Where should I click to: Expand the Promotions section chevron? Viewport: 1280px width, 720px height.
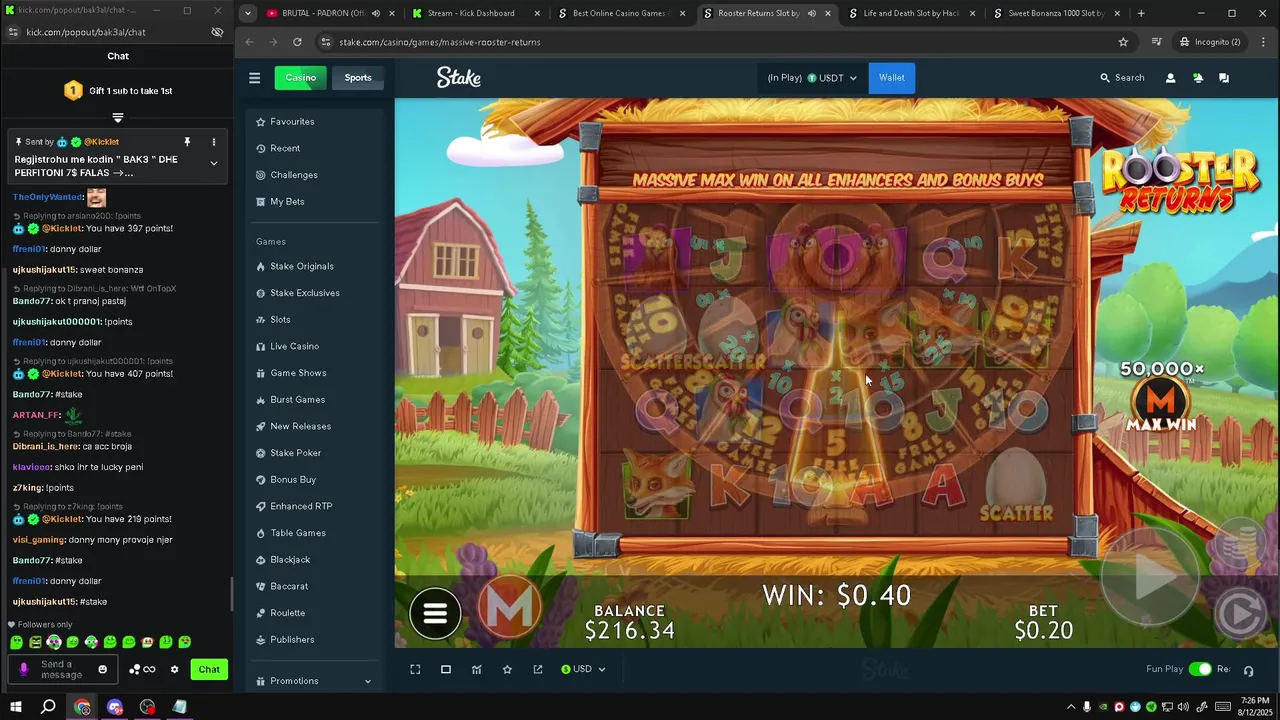point(367,681)
